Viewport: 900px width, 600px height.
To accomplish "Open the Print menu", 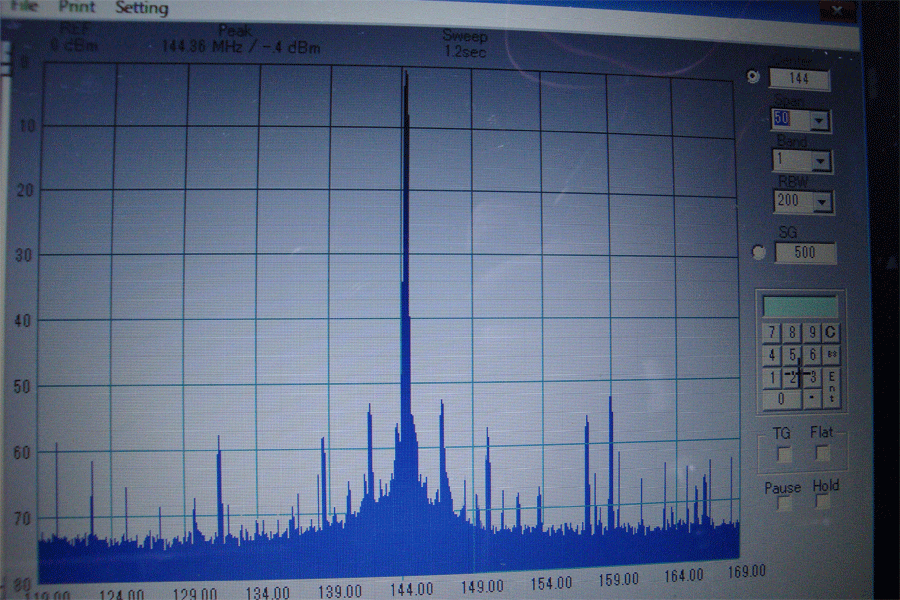I will tap(77, 7).
